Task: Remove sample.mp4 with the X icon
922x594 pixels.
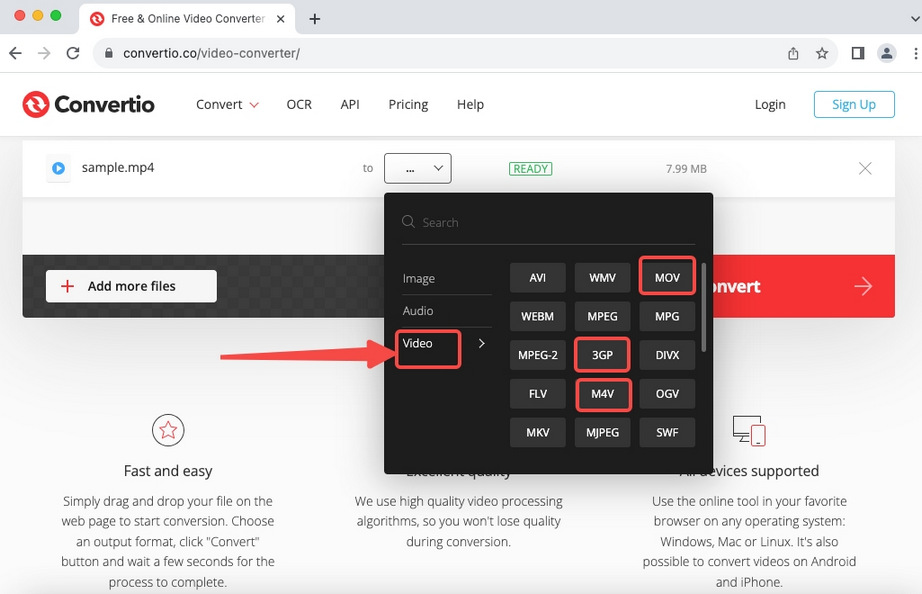Action: [865, 169]
